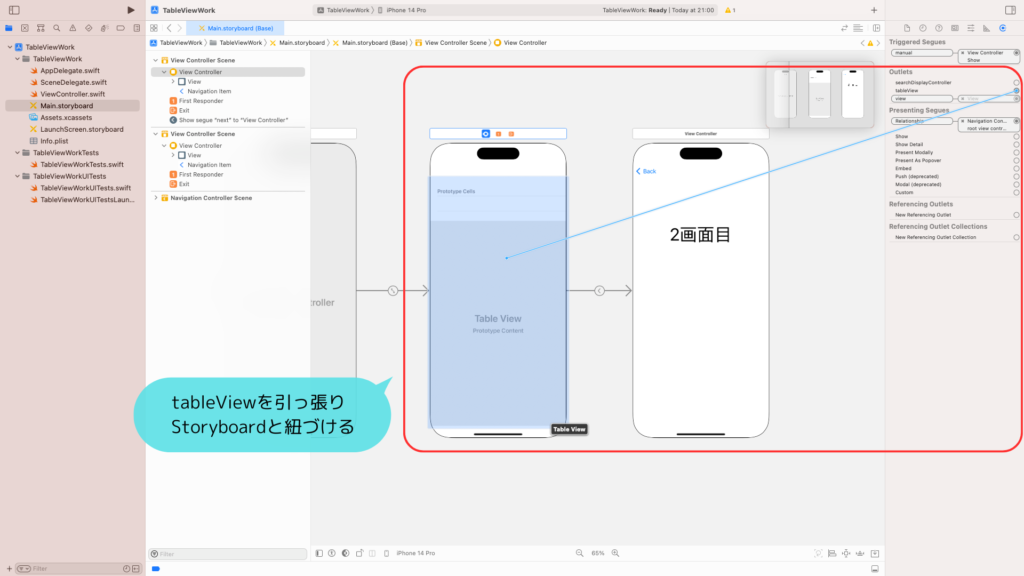Select the iPhone 14 Pro run destination
The image size is (1024, 576).
[x=402, y=10]
